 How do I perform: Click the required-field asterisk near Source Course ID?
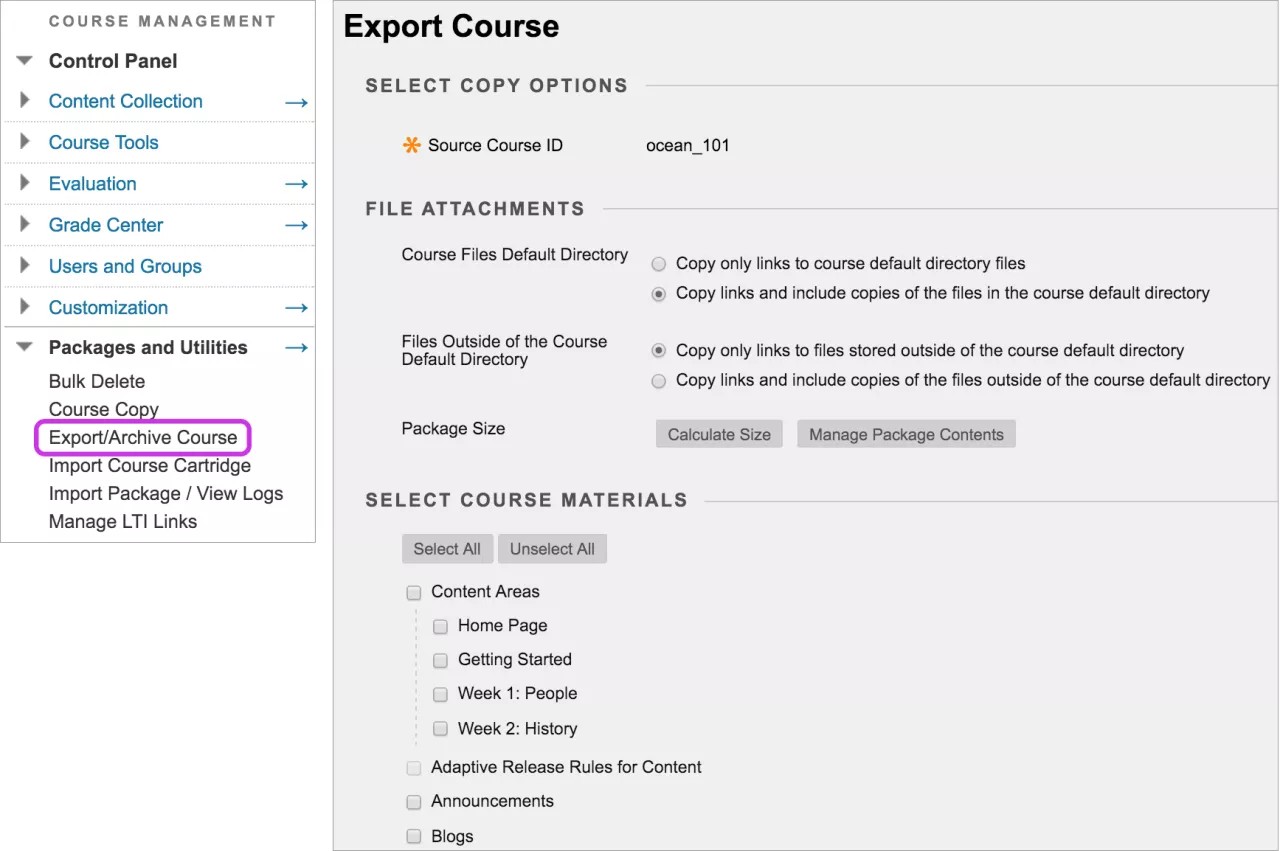click(x=410, y=144)
